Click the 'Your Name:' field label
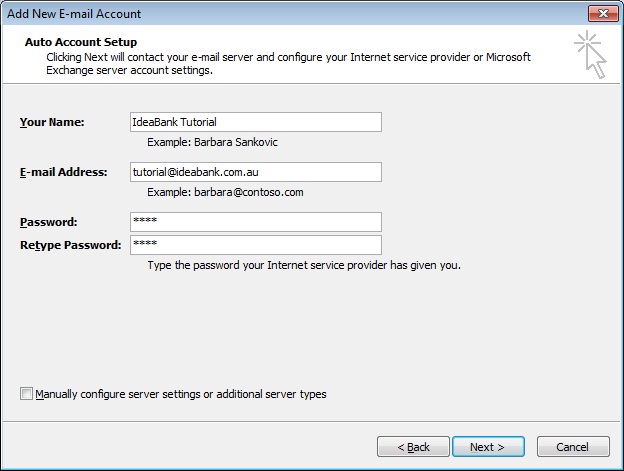624x471 pixels. (x=52, y=122)
